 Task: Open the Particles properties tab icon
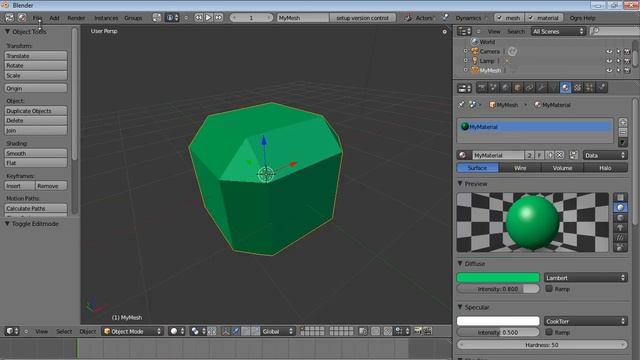589,87
